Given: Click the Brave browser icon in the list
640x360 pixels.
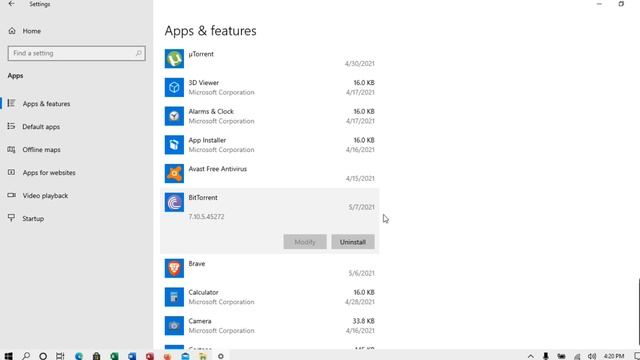Looking at the screenshot, I should point(174,268).
